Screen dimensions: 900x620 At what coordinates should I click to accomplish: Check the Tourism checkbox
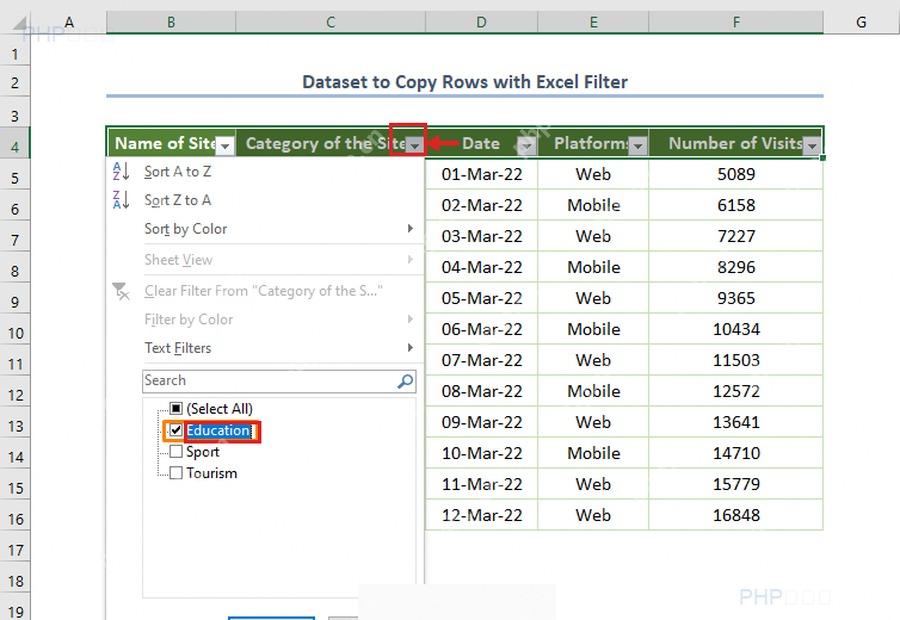pyautogui.click(x=176, y=472)
